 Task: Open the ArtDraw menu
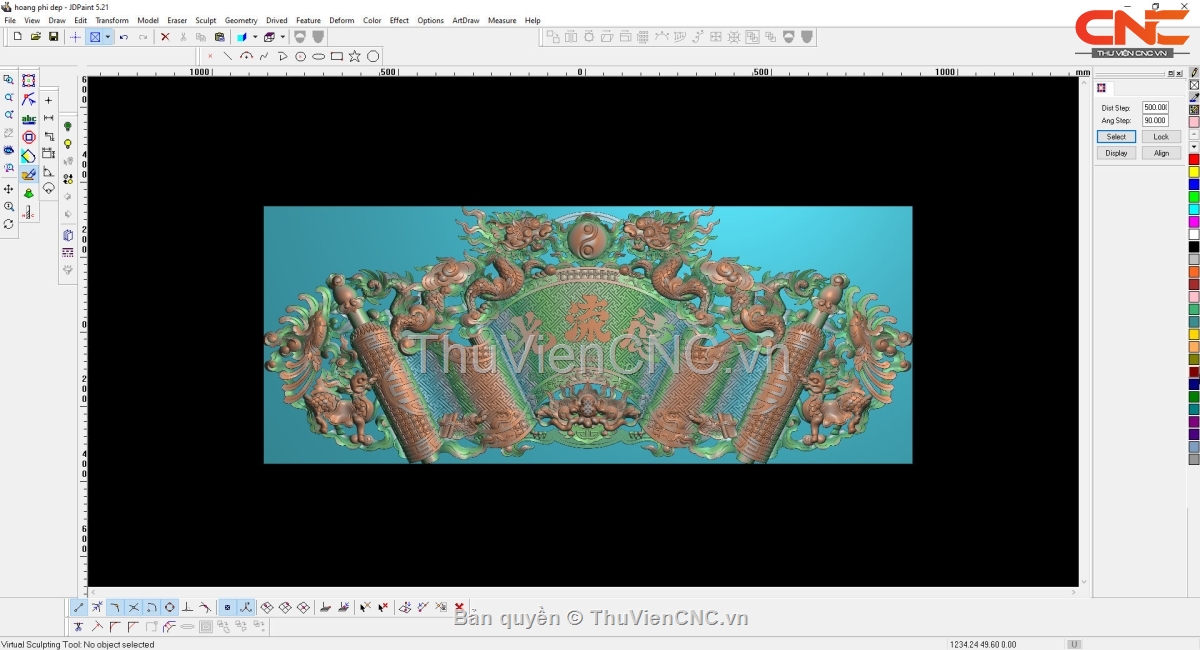pos(466,20)
